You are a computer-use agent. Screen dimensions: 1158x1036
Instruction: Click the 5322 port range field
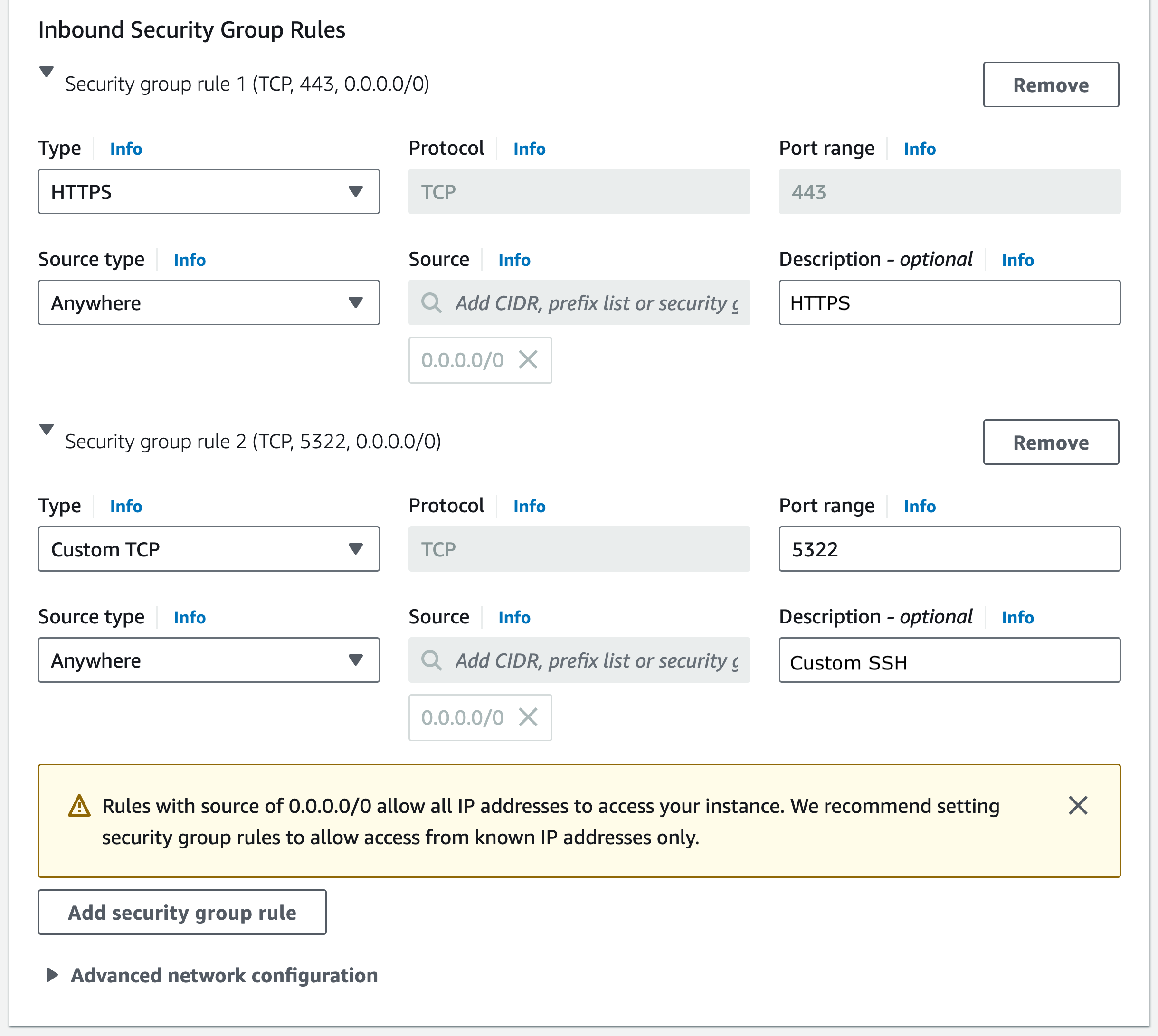(949, 549)
